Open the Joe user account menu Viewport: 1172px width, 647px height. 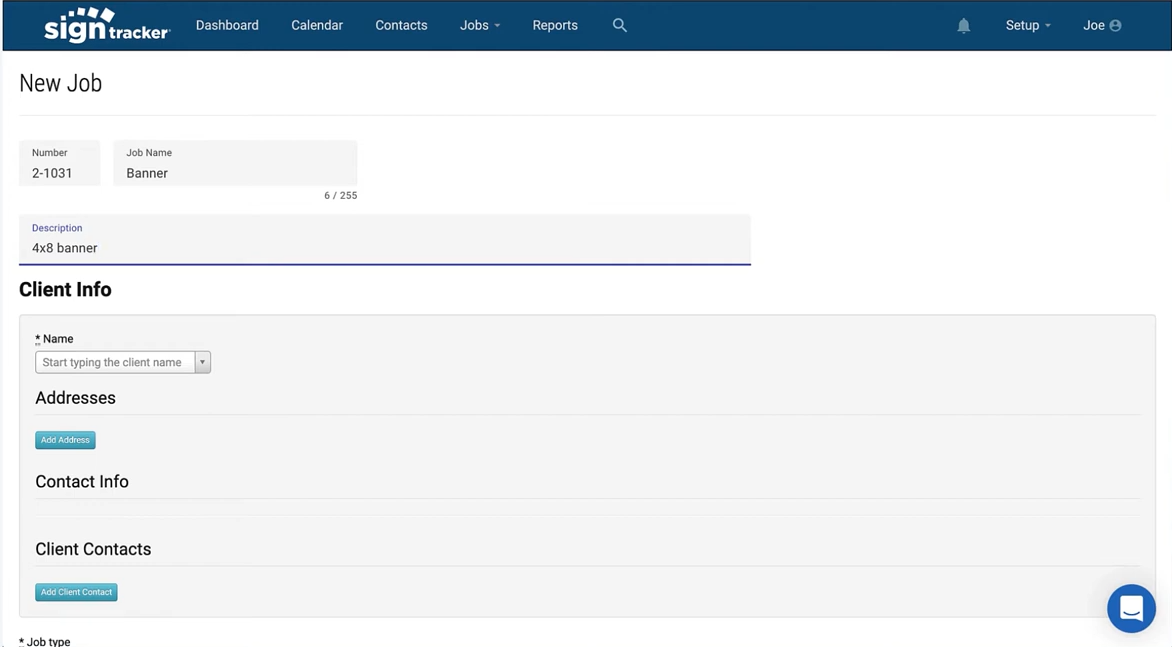coord(1102,25)
